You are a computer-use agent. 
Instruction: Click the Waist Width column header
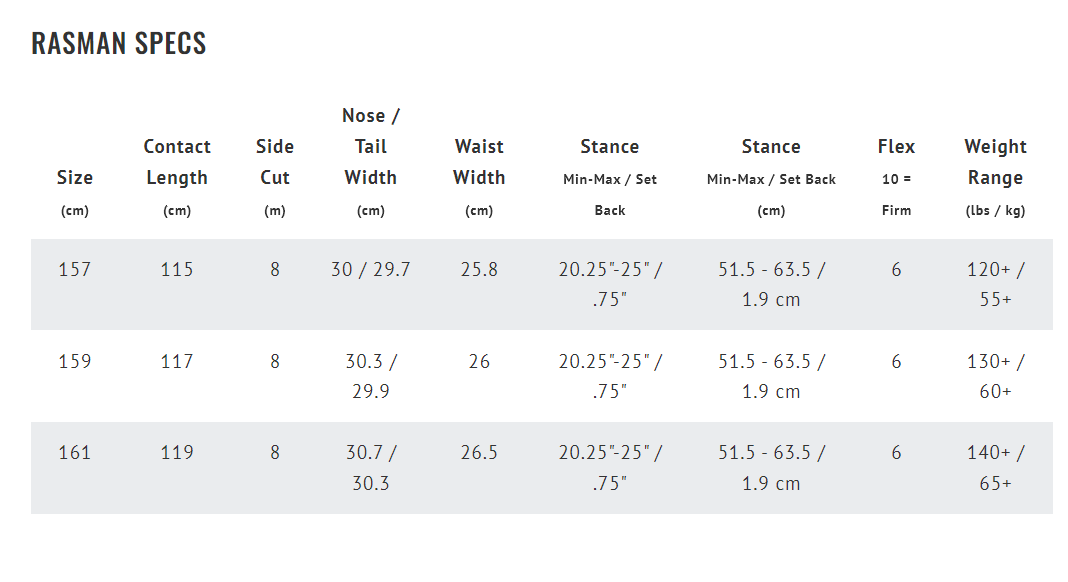pyautogui.click(x=479, y=178)
